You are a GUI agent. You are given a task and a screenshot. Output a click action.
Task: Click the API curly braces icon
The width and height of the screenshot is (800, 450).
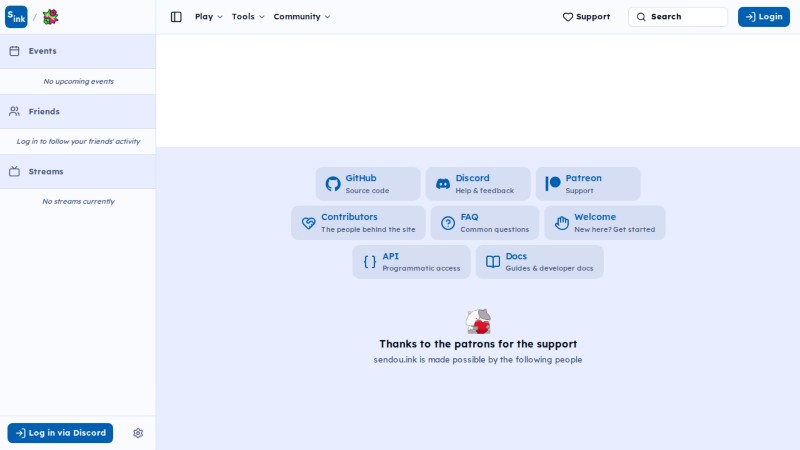pos(370,262)
